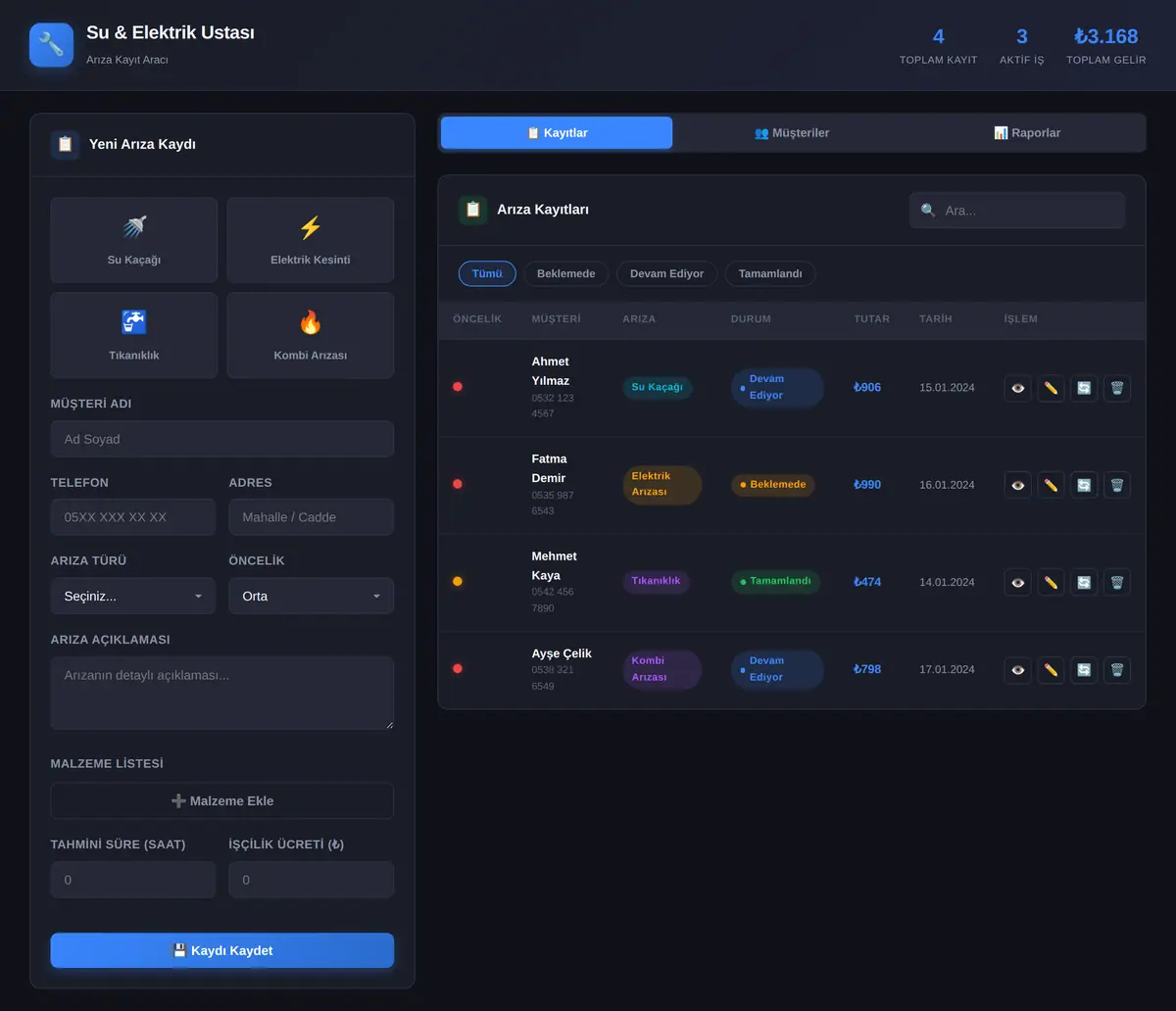1176x1011 pixels.
Task: Update status of Ayşe Çelik's record
Action: coord(1084,670)
